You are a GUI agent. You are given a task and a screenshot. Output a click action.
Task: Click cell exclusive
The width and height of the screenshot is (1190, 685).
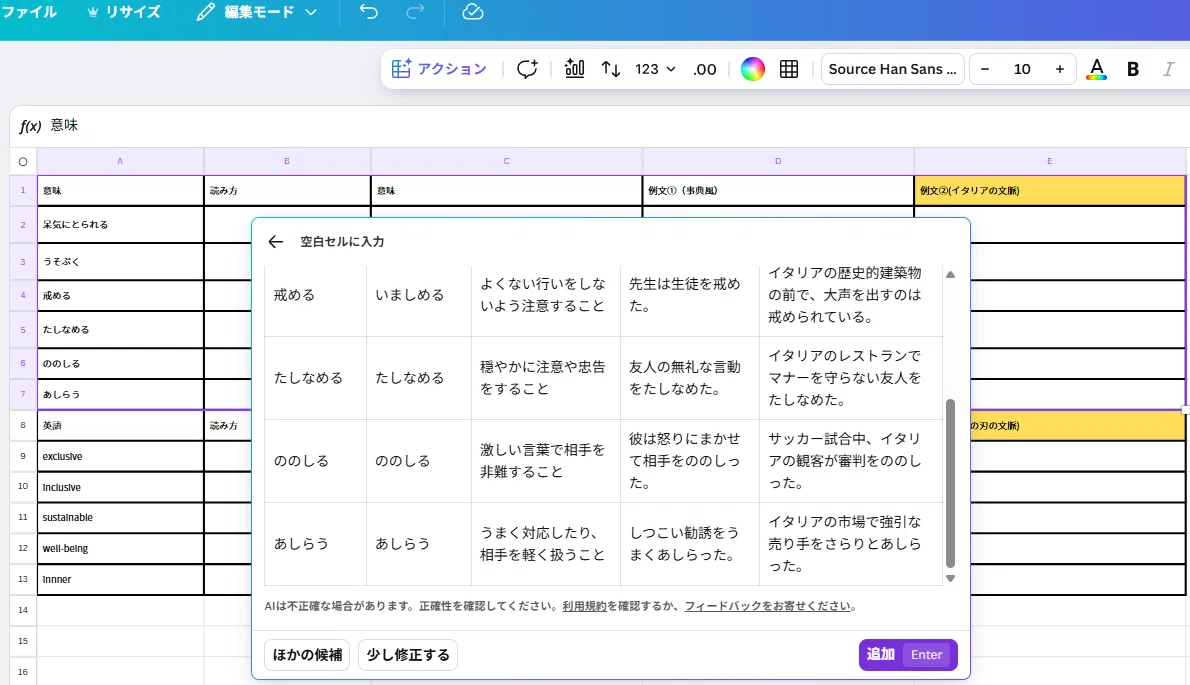[x=120, y=457]
